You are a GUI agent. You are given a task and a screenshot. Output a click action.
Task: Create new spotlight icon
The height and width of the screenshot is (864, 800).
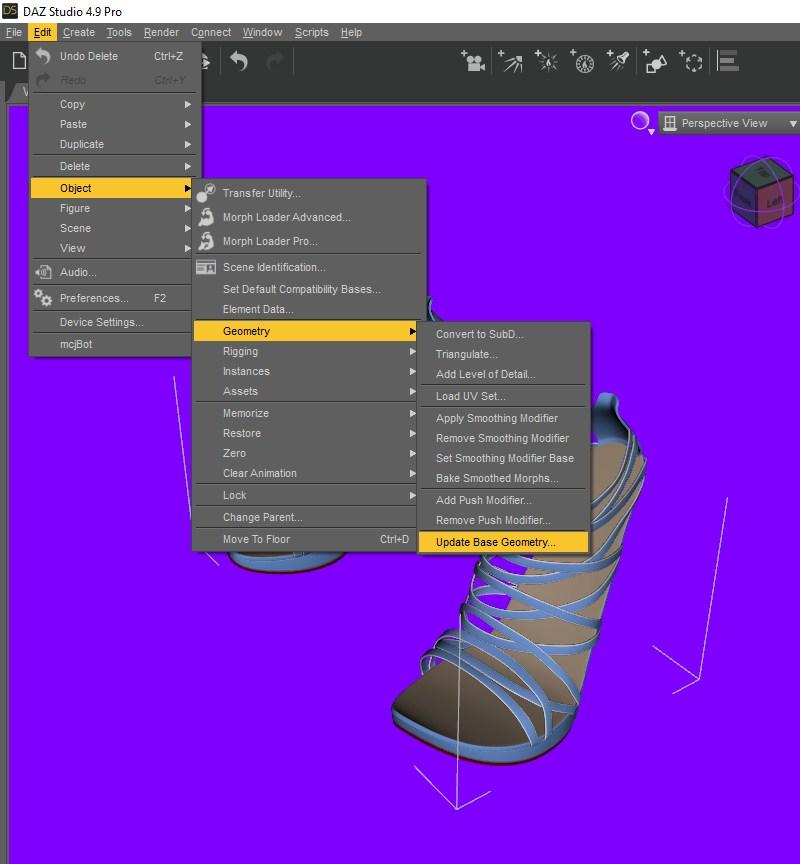tap(618, 61)
